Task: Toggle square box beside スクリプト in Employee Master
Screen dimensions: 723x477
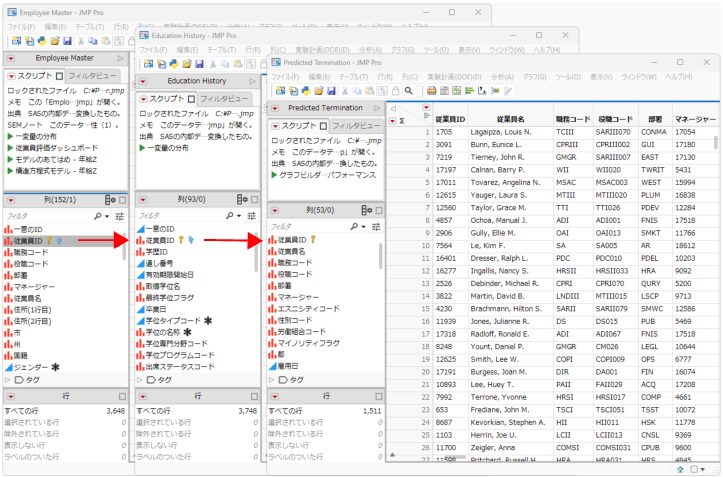Action: 59,76
